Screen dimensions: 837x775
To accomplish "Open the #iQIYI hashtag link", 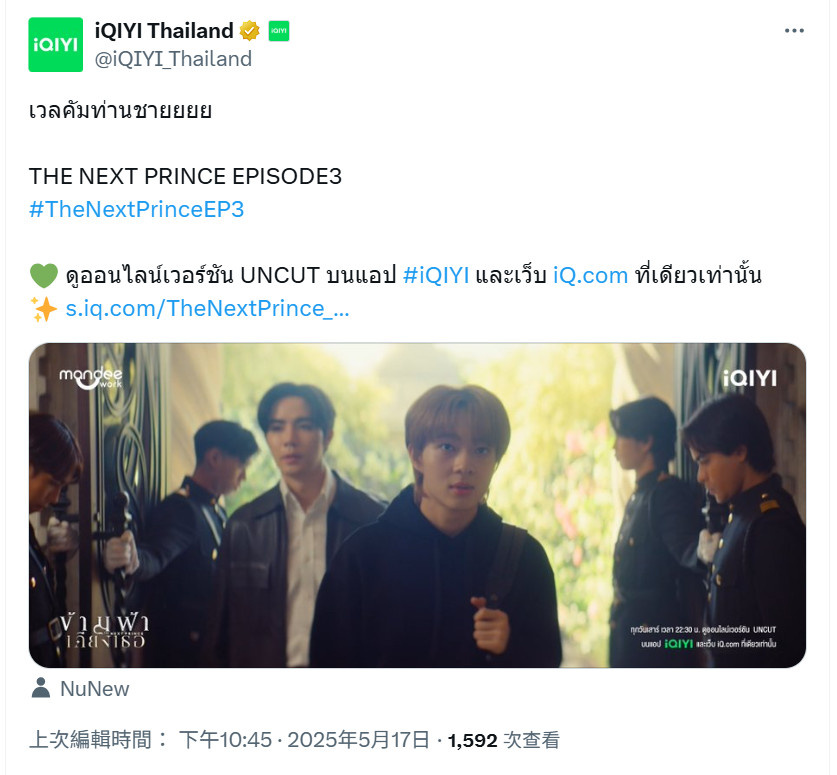I will pyautogui.click(x=436, y=275).
